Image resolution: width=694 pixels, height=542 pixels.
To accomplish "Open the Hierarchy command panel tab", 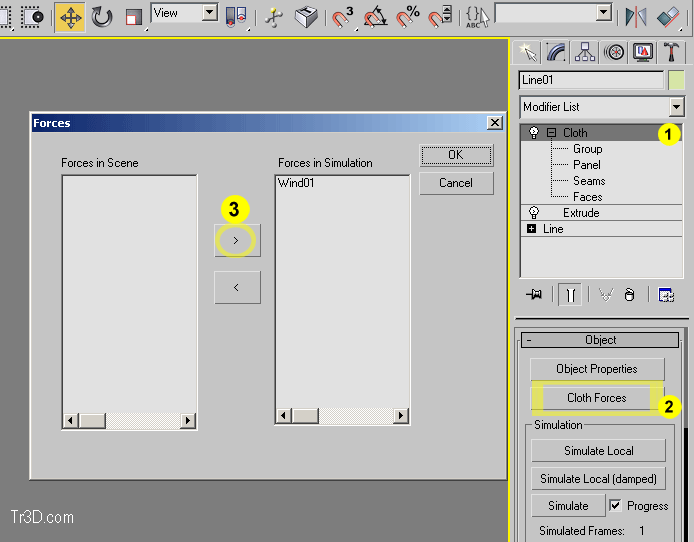I will [x=585, y=52].
